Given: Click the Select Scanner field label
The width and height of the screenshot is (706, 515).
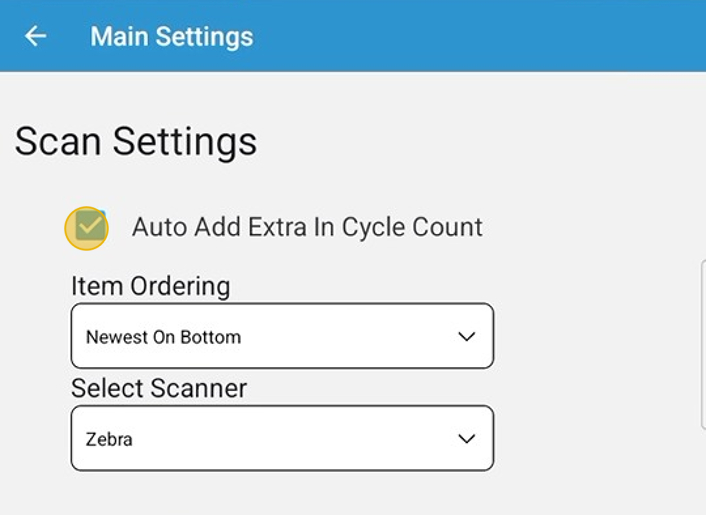Looking at the screenshot, I should pos(158,388).
